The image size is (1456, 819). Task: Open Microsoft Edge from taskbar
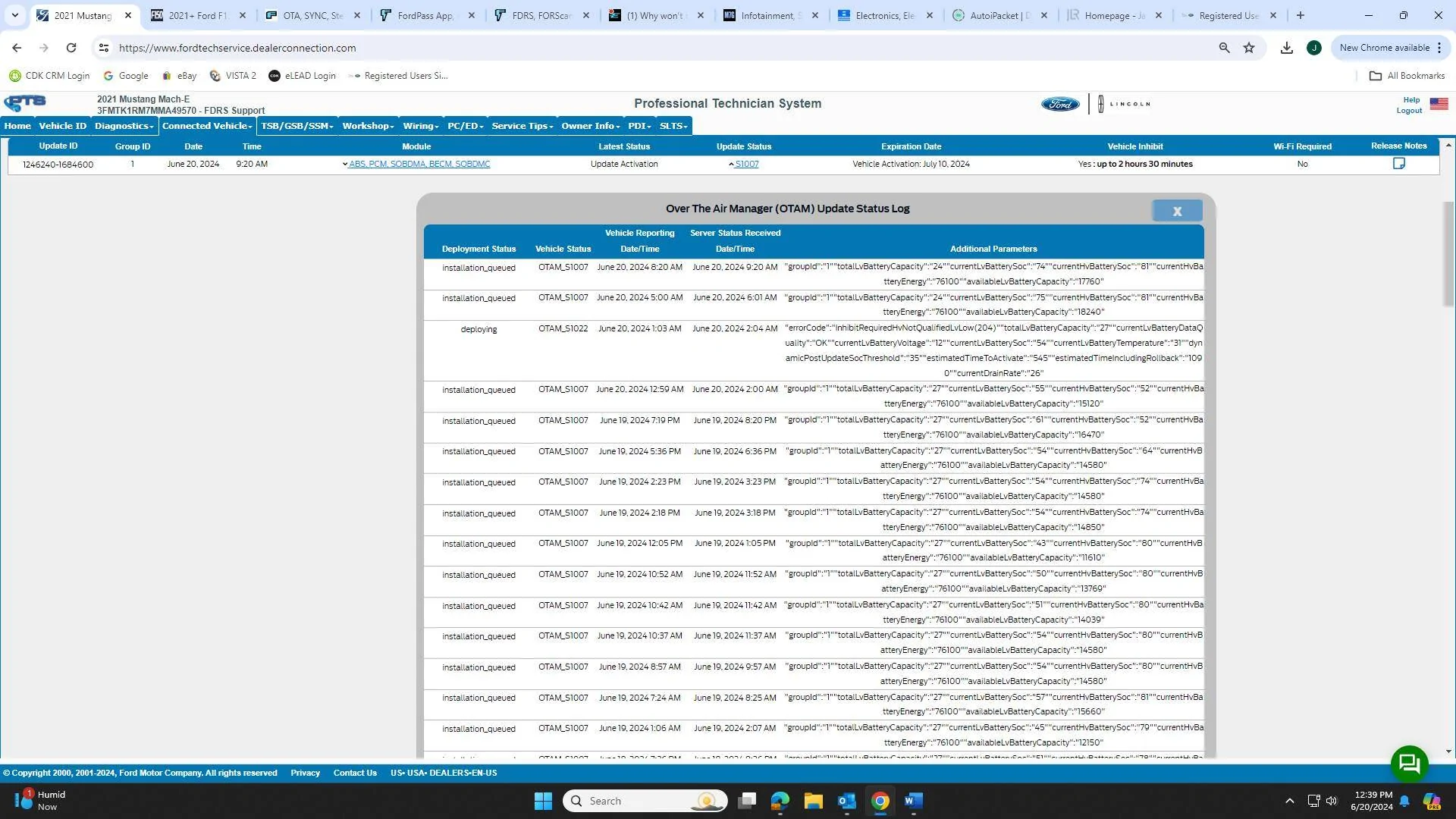tap(780, 801)
